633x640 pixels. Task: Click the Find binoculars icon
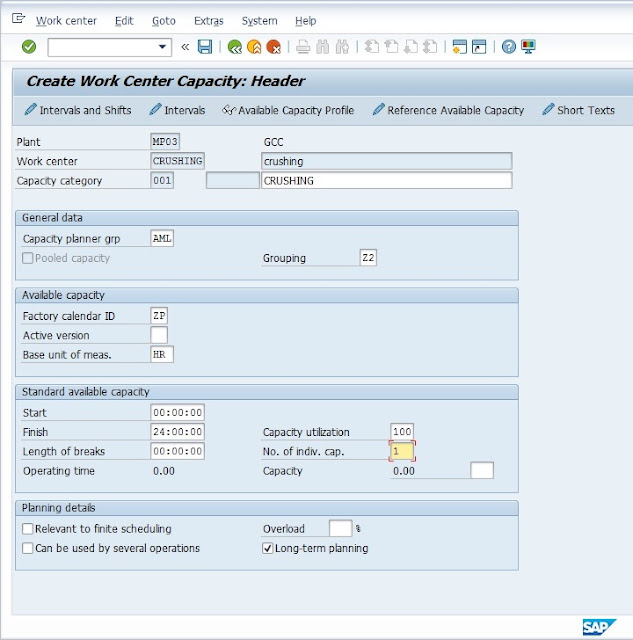pos(322,47)
